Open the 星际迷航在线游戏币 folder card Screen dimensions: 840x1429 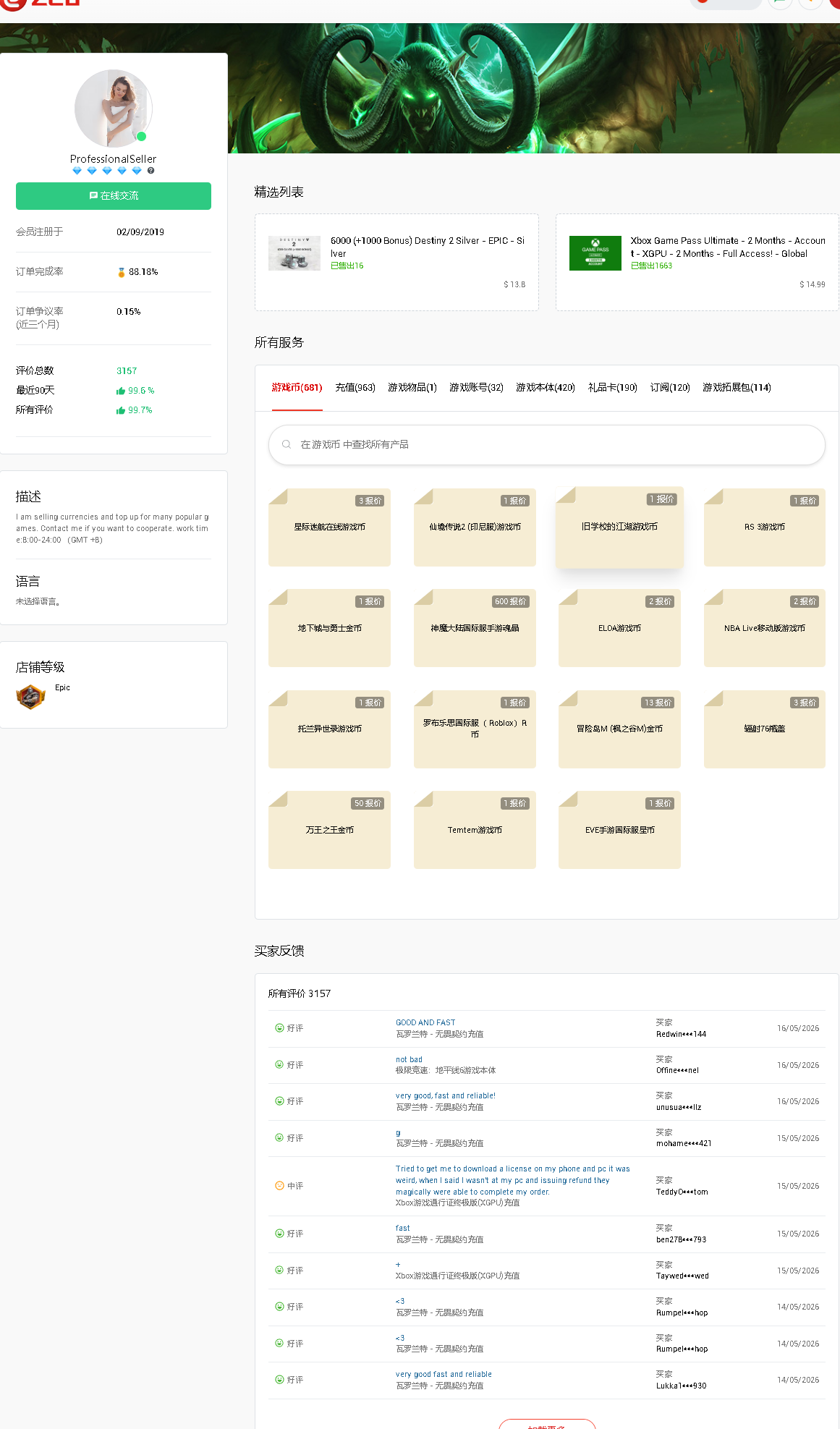click(x=329, y=527)
